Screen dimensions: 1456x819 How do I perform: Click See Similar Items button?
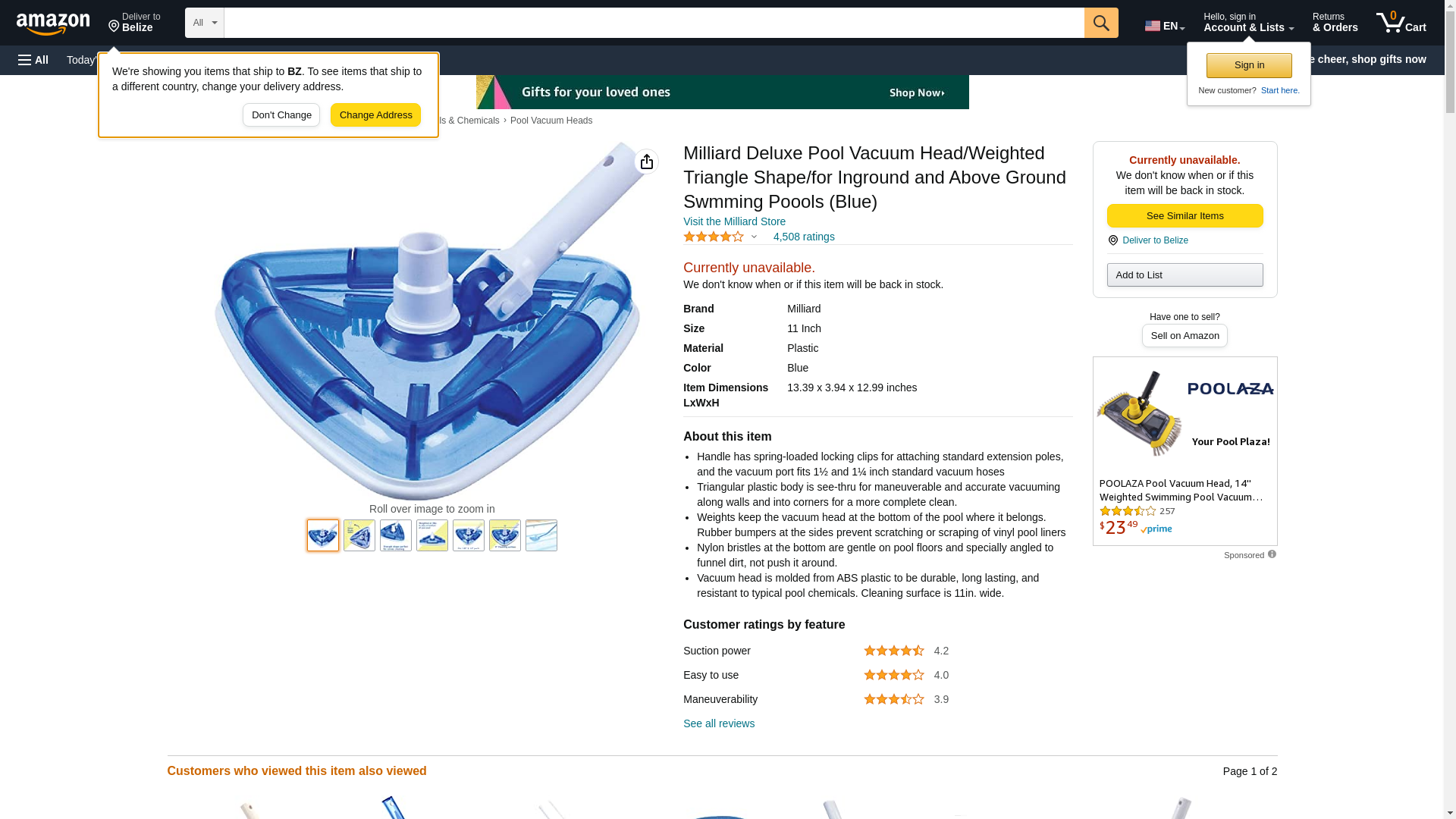[x=1185, y=216]
